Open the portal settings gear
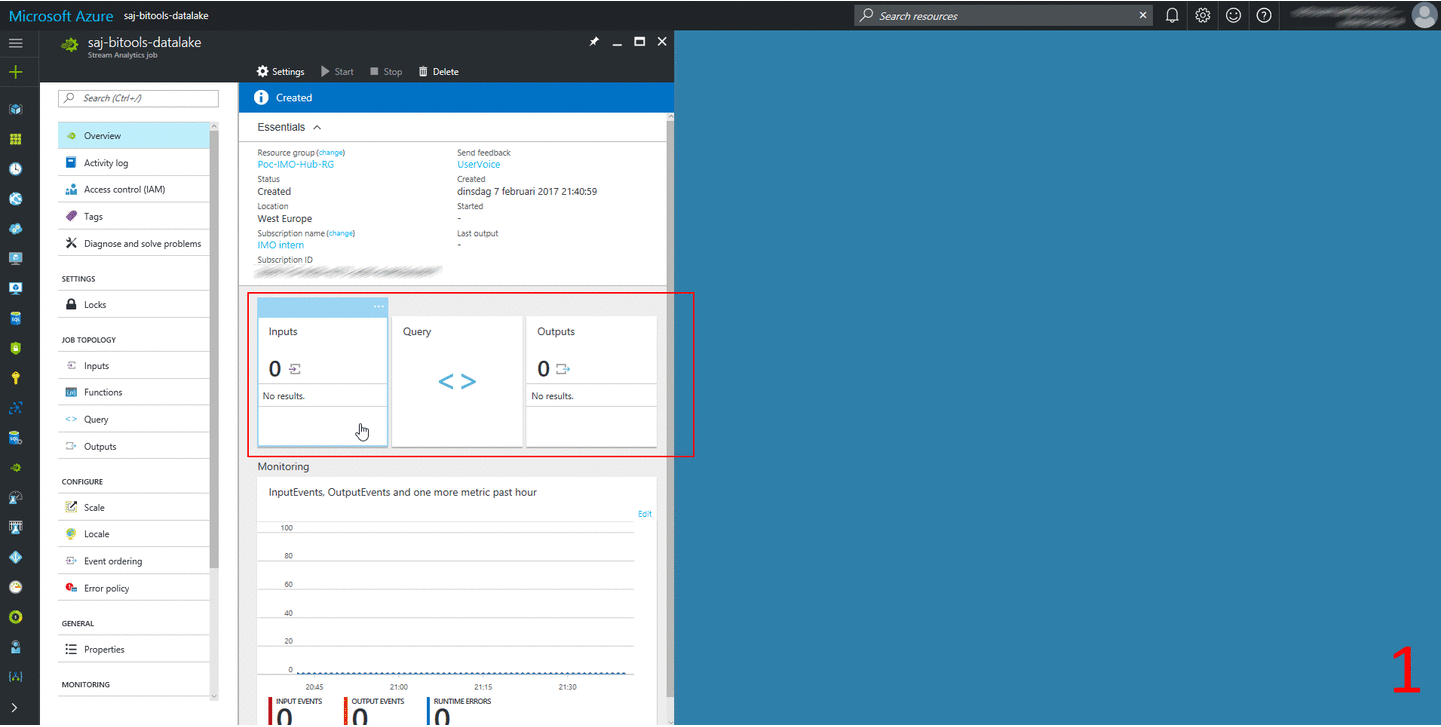1441x727 pixels. point(1202,15)
